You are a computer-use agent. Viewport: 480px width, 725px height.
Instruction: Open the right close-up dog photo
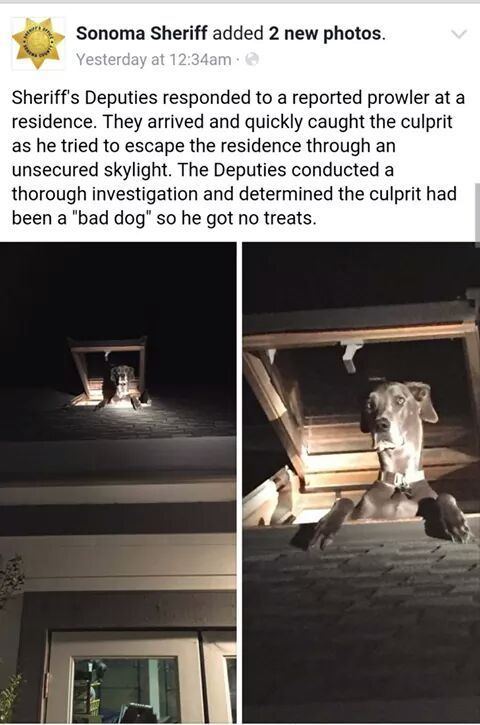[x=361, y=482]
